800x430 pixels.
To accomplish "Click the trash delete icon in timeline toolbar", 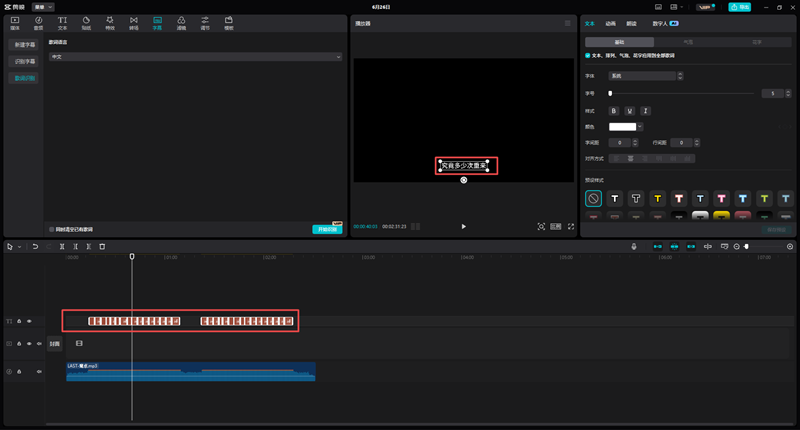I will [101, 246].
